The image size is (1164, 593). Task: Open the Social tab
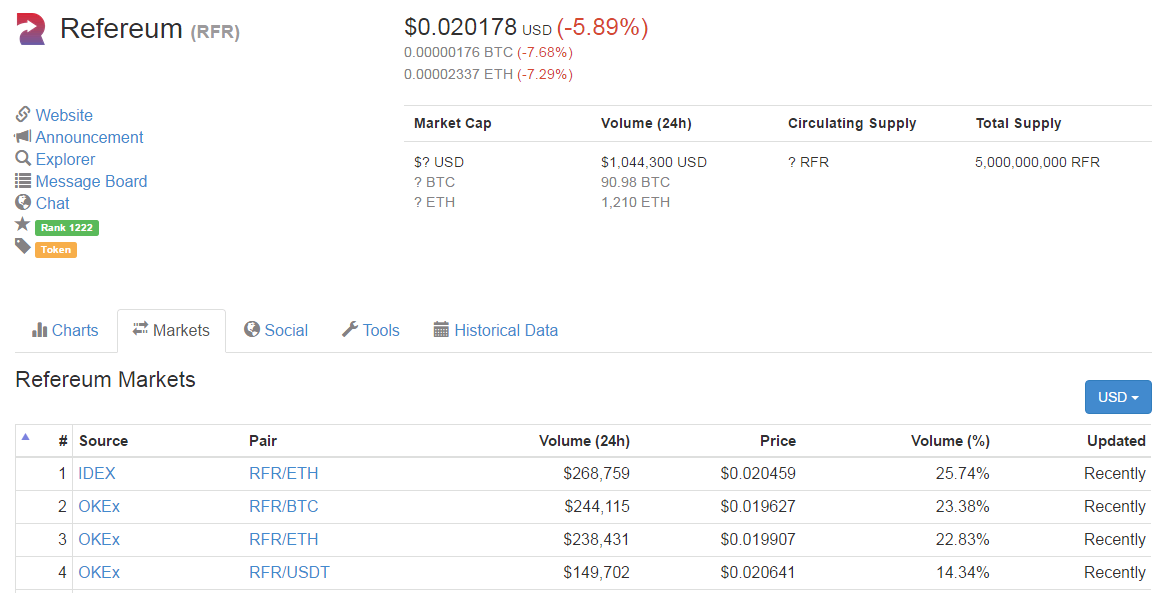point(275,330)
